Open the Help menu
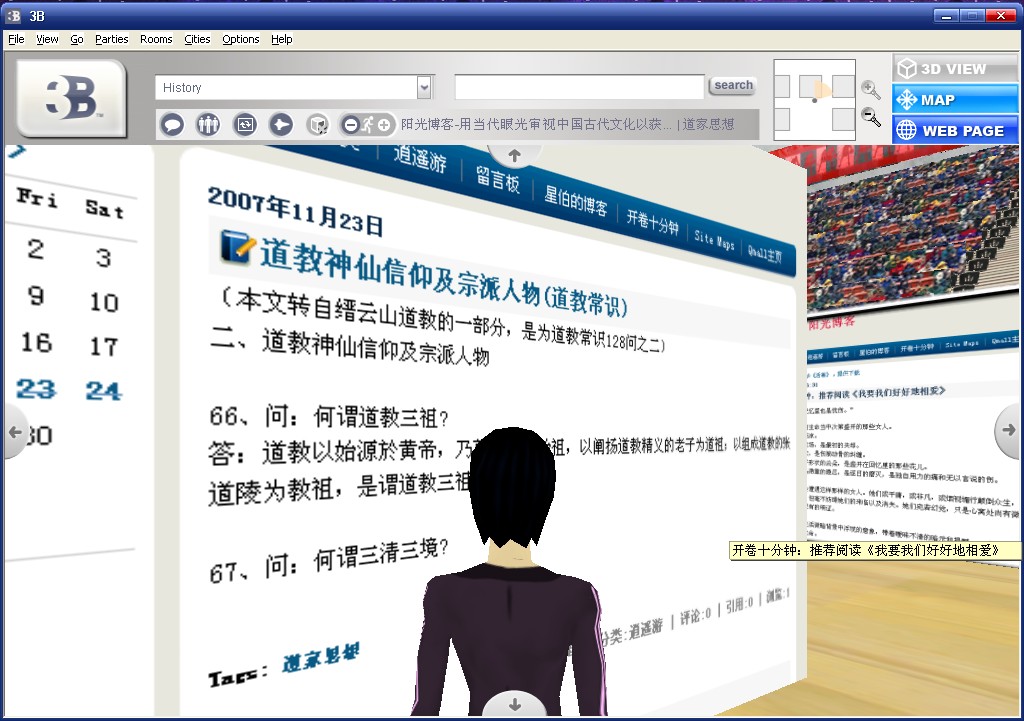 tap(281, 39)
